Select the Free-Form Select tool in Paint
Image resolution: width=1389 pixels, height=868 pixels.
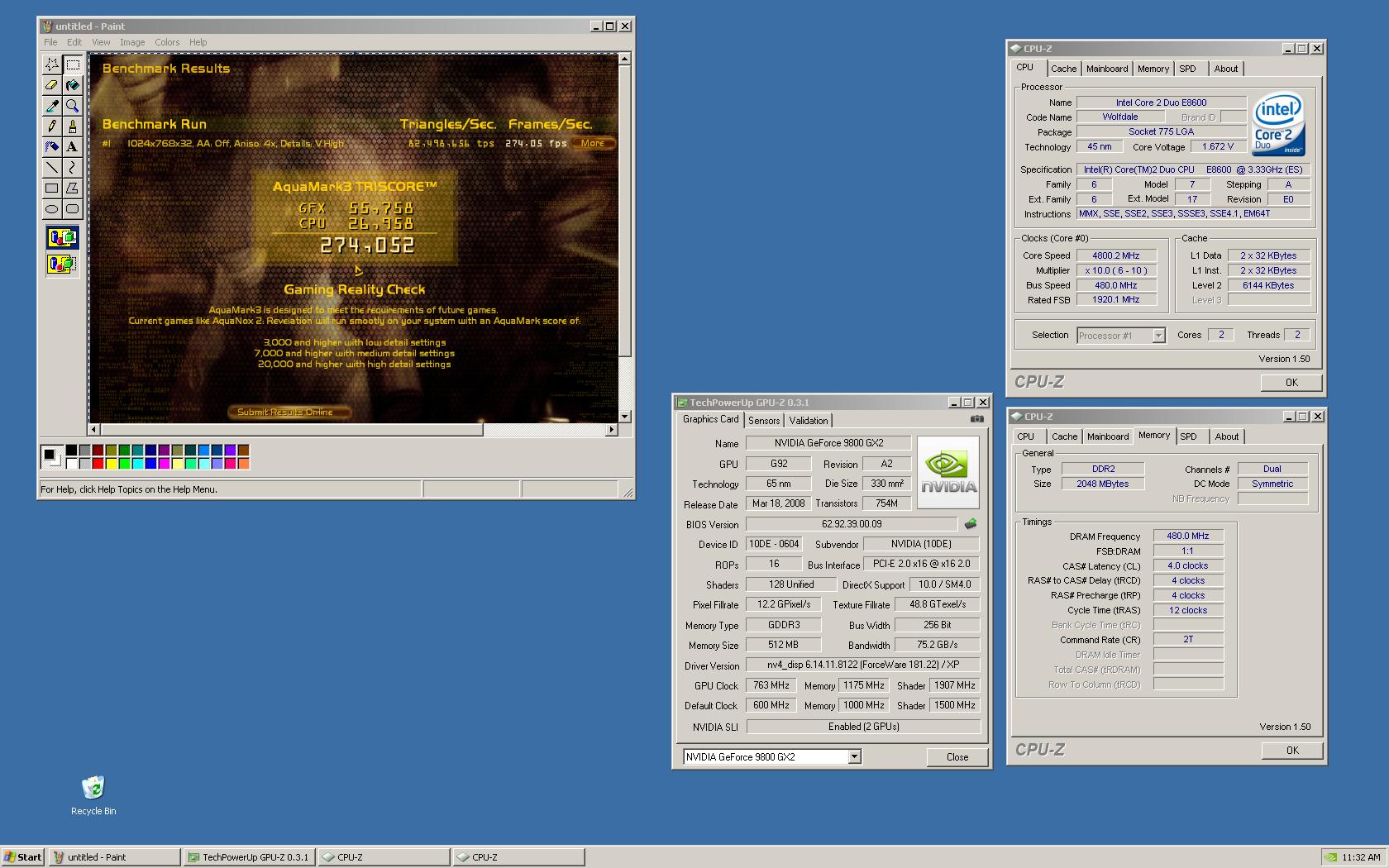pyautogui.click(x=52, y=64)
